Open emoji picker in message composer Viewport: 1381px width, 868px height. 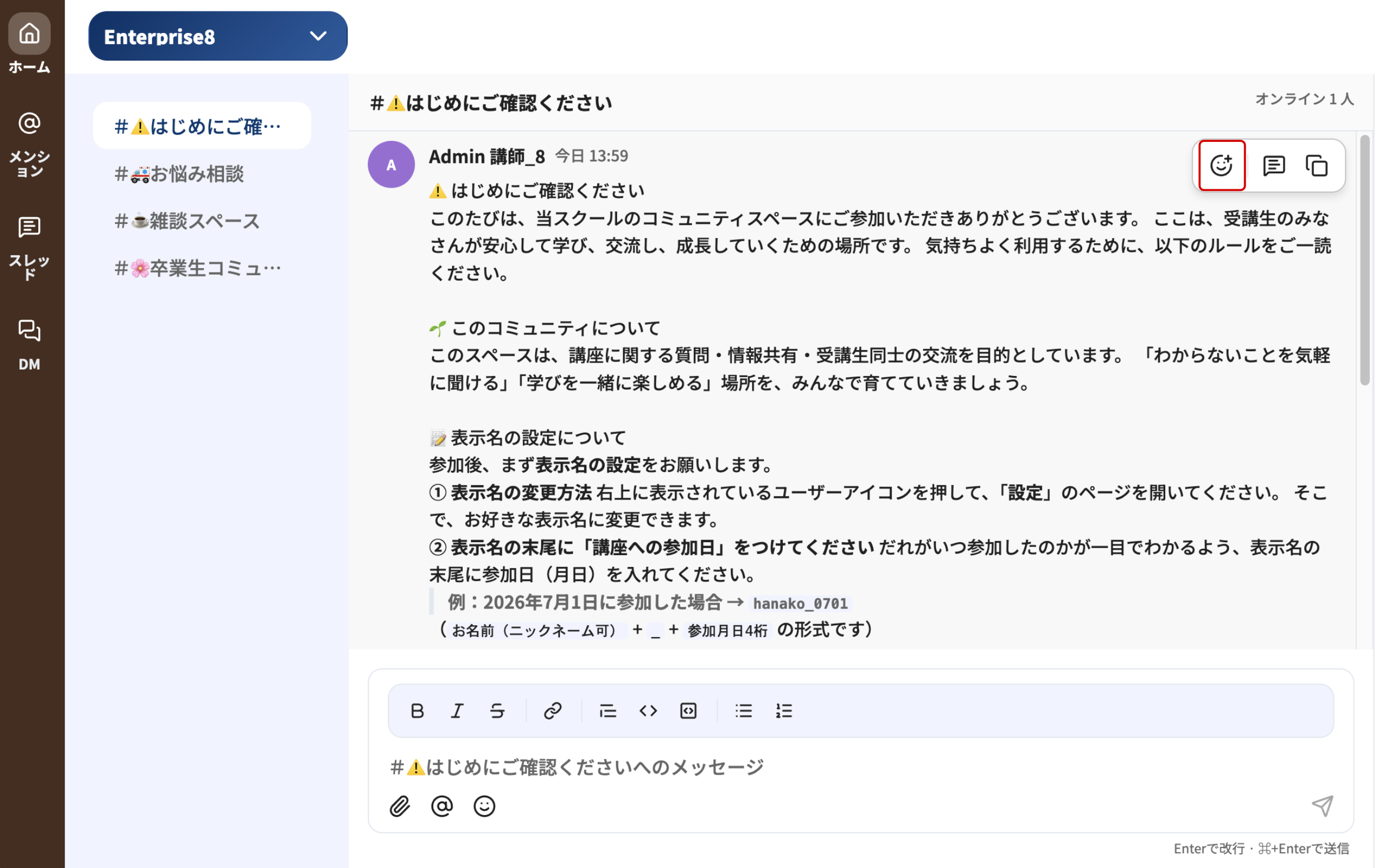point(484,806)
